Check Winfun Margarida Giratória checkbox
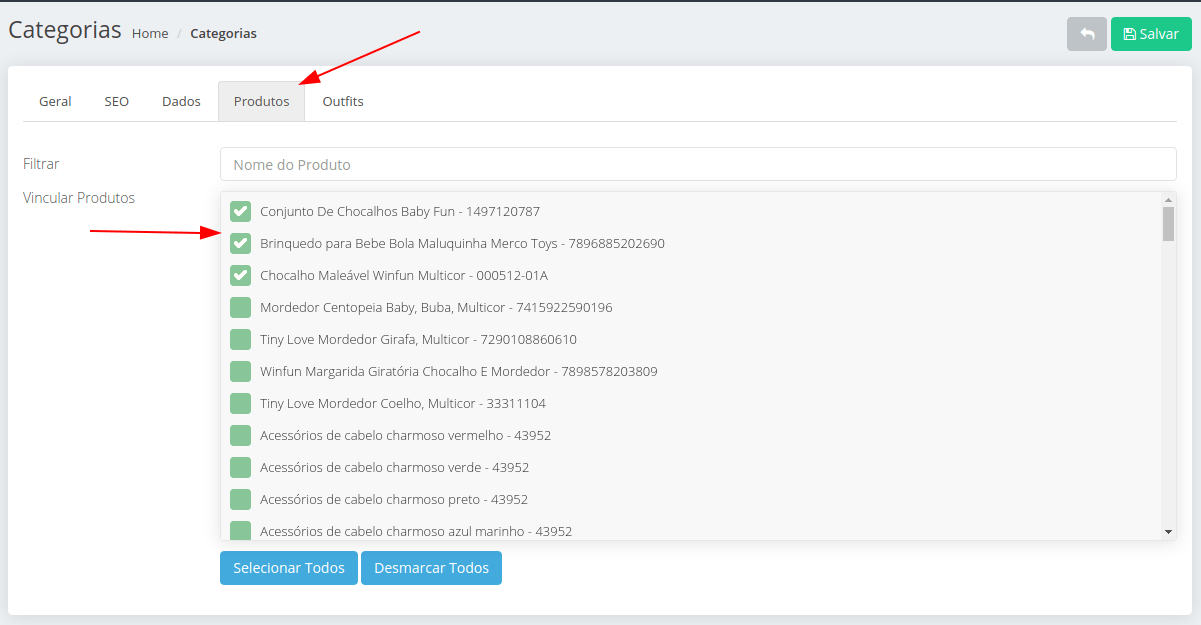Viewport: 1201px width, 625px height. tap(240, 371)
